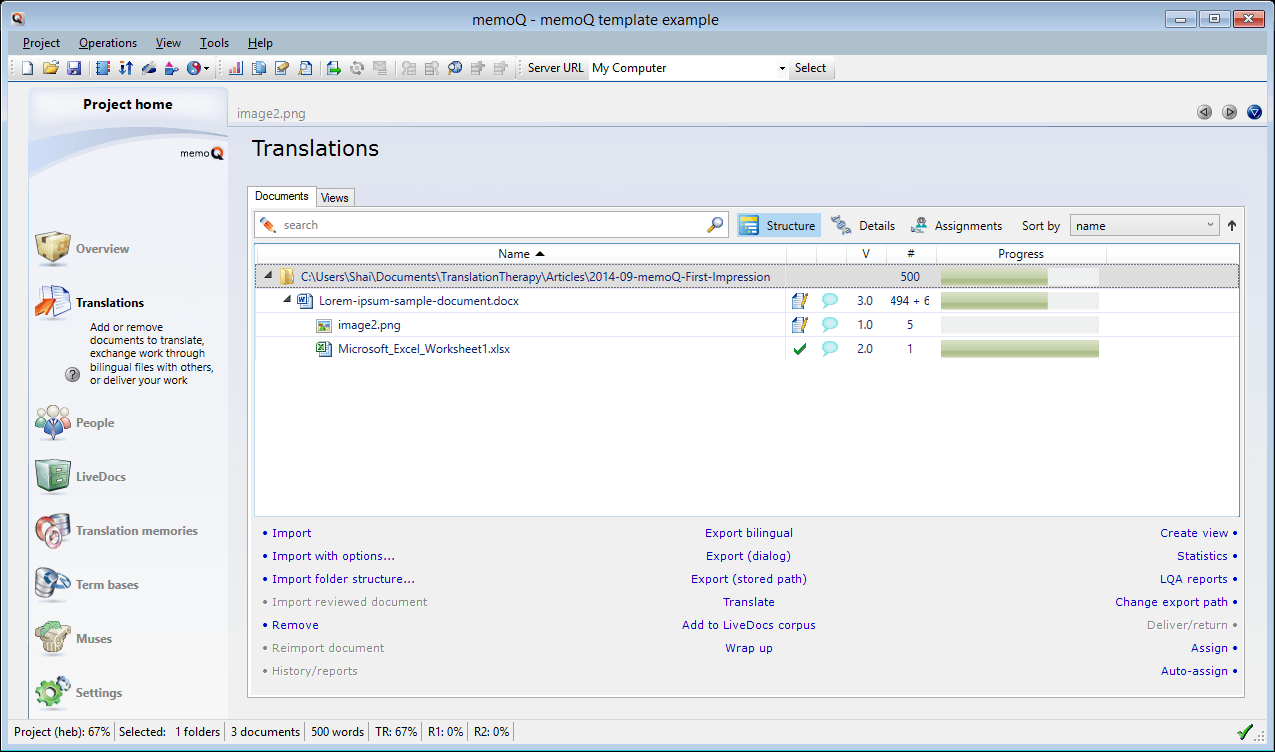The image size is (1275, 752).
Task: Click the up-down arrows toolbar icon
Action: pyautogui.click(x=126, y=68)
